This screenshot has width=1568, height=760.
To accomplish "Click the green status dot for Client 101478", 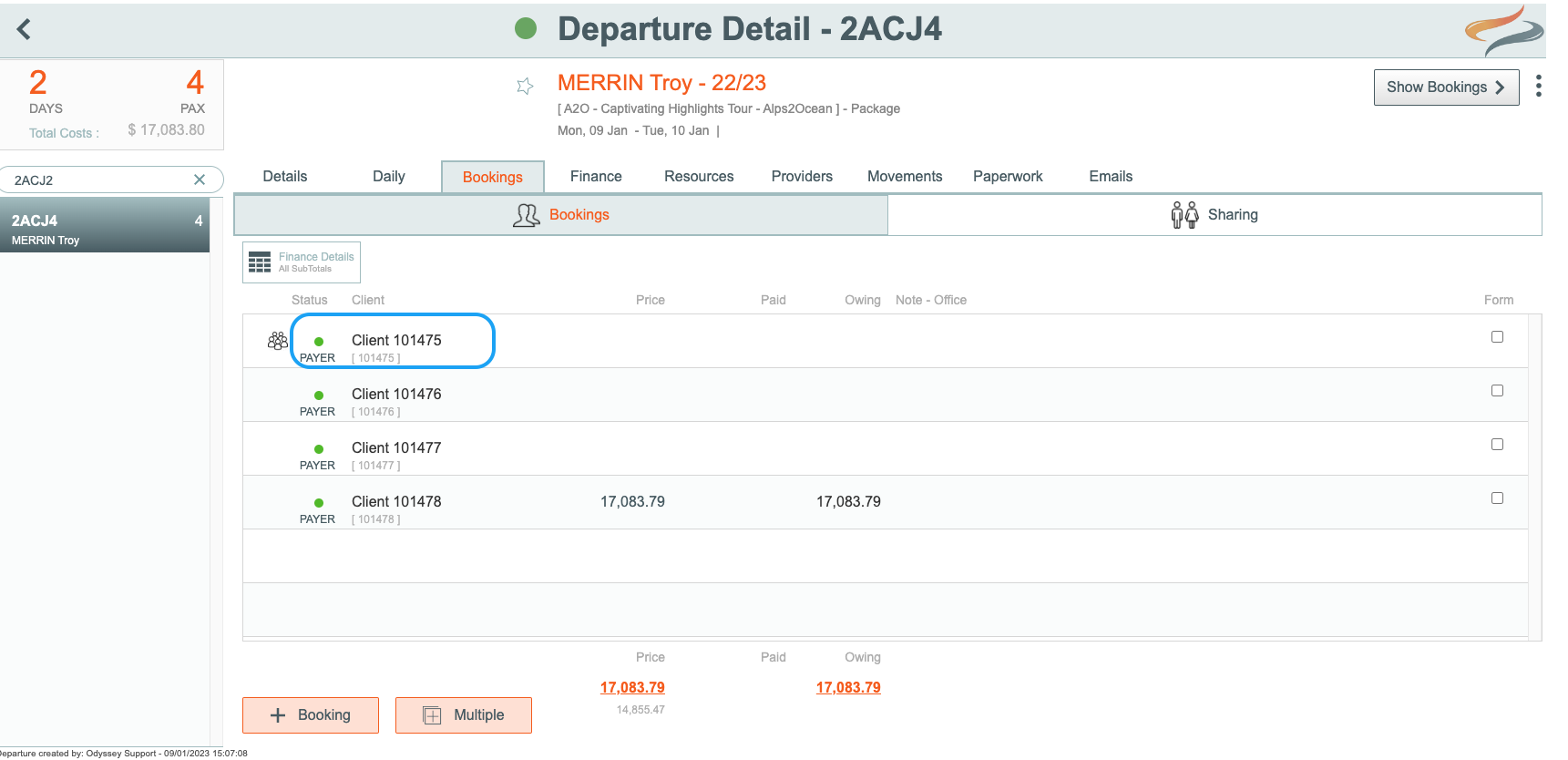I will point(319,503).
